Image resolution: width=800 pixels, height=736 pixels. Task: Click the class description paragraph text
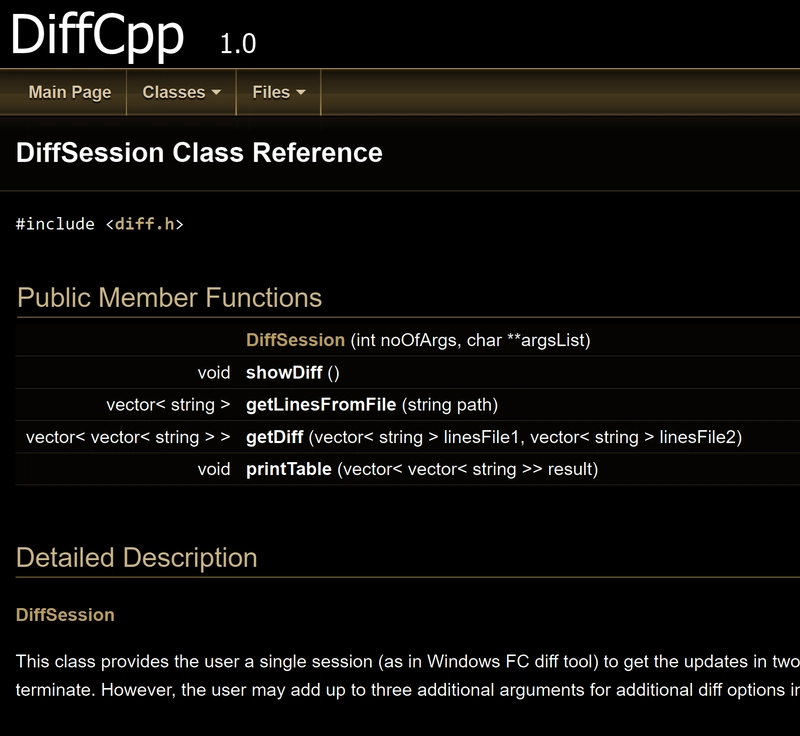click(x=400, y=675)
